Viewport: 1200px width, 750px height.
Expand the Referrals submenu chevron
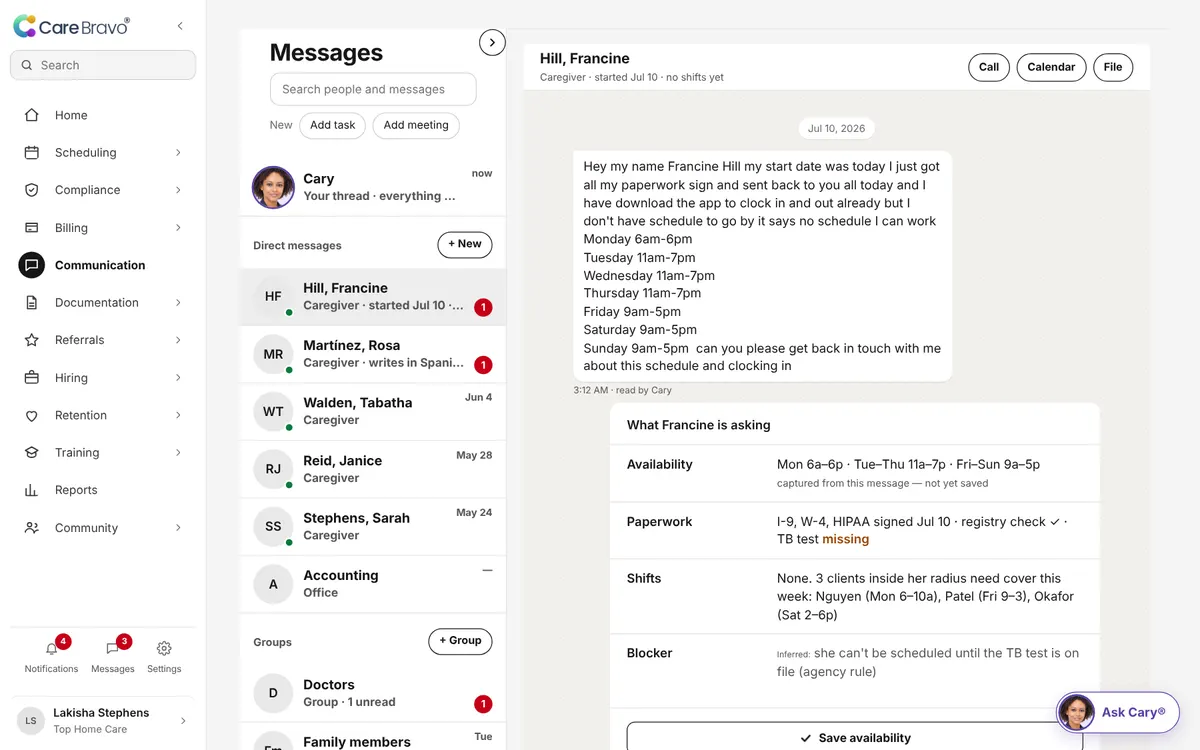coord(178,340)
